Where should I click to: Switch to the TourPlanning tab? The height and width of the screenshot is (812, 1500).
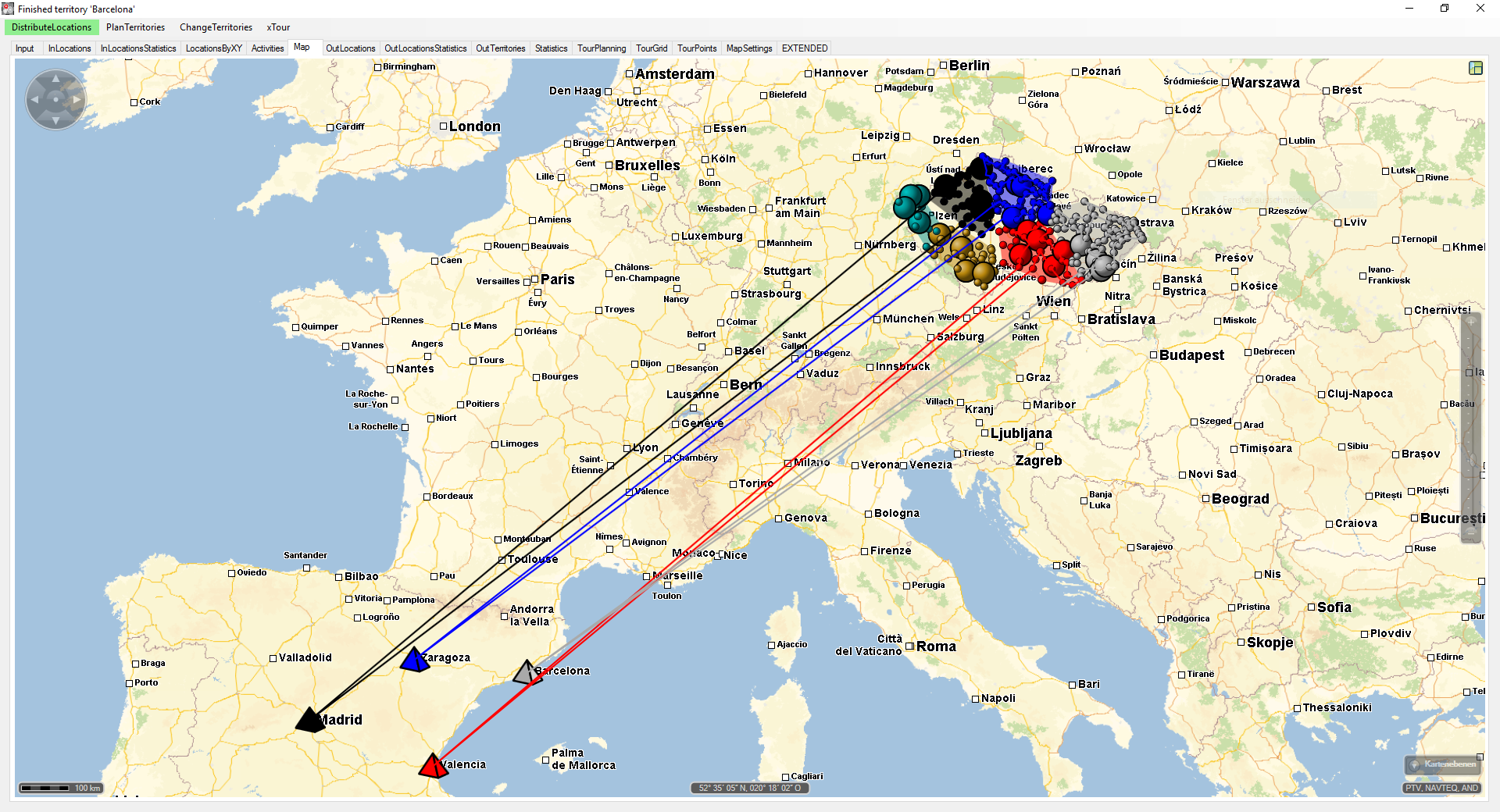tap(601, 48)
